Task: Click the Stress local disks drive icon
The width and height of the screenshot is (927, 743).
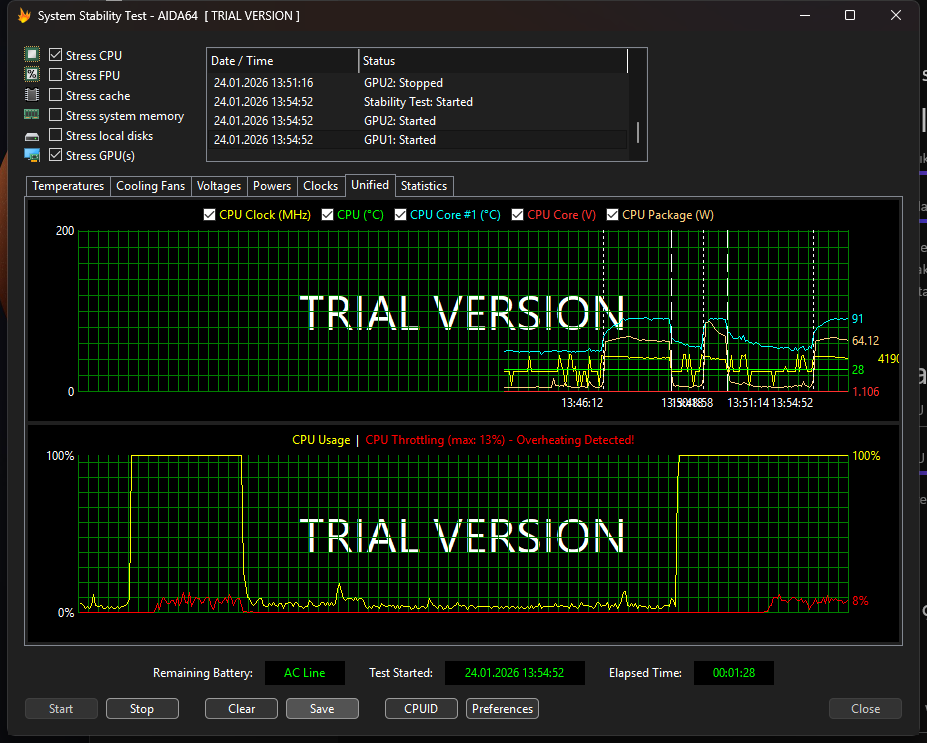Action: (x=31, y=135)
